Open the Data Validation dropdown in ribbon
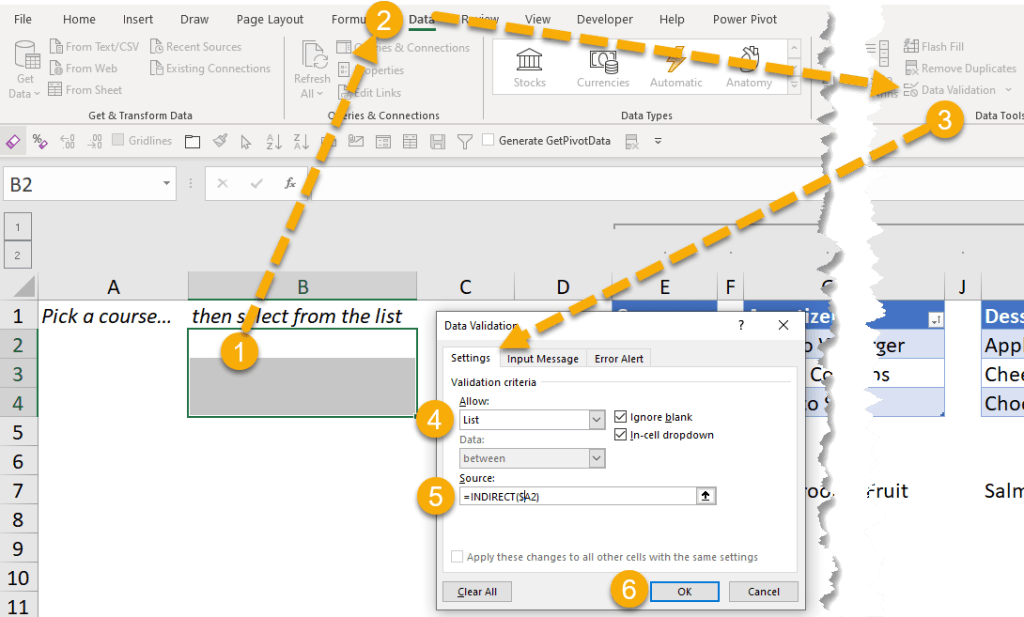Screen dimensions: 1024x617 coord(1007,90)
